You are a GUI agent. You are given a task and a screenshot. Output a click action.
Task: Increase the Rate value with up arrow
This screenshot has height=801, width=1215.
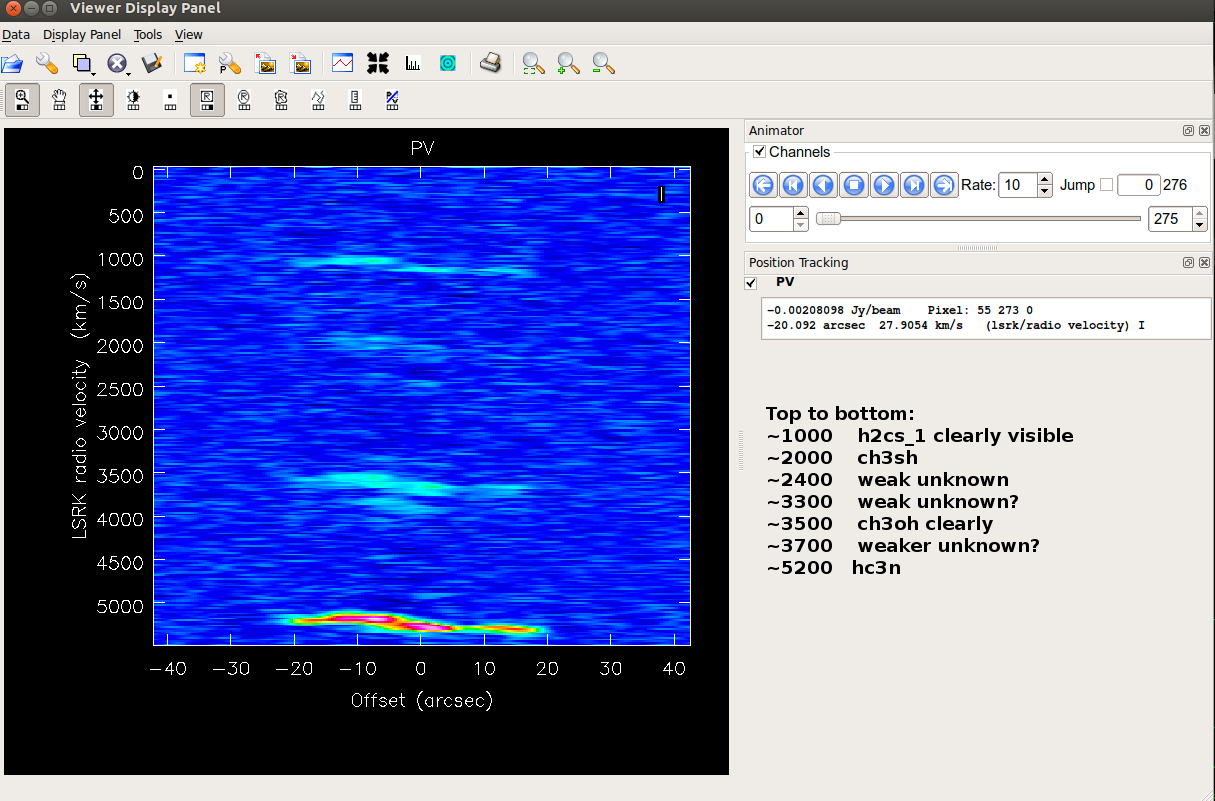pyautogui.click(x=1045, y=179)
